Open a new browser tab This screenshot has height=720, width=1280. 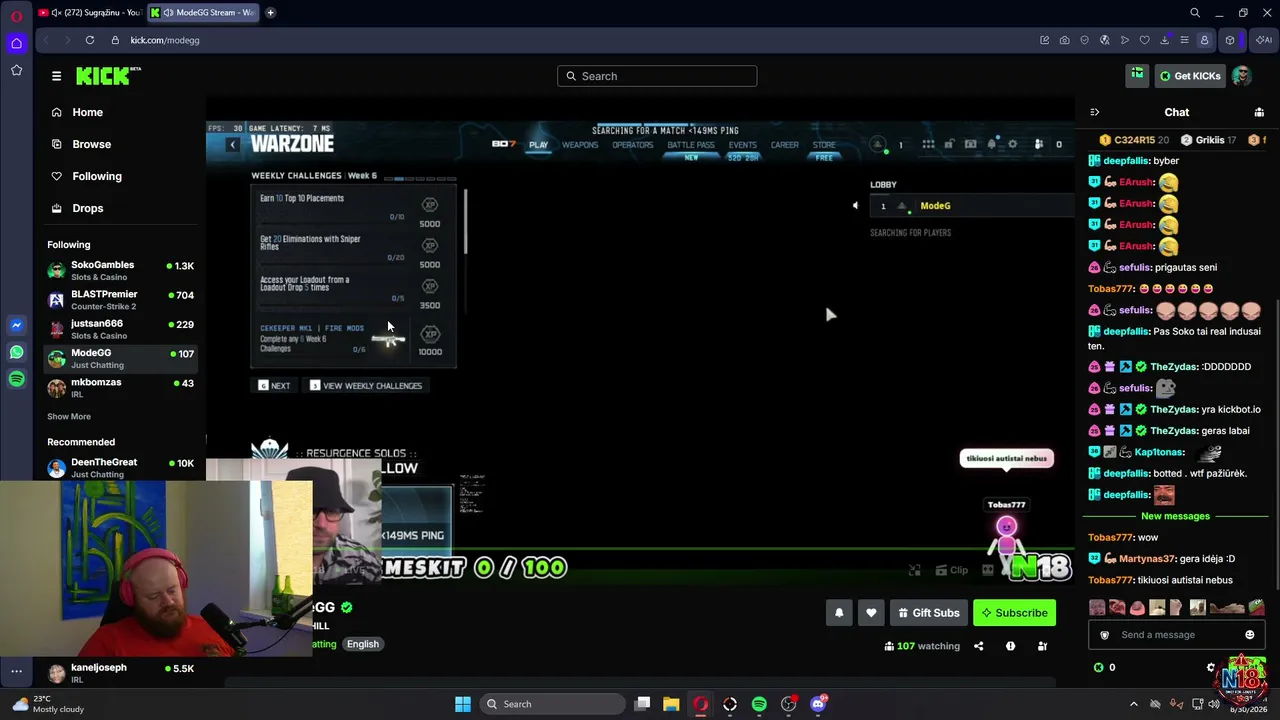tap(270, 13)
